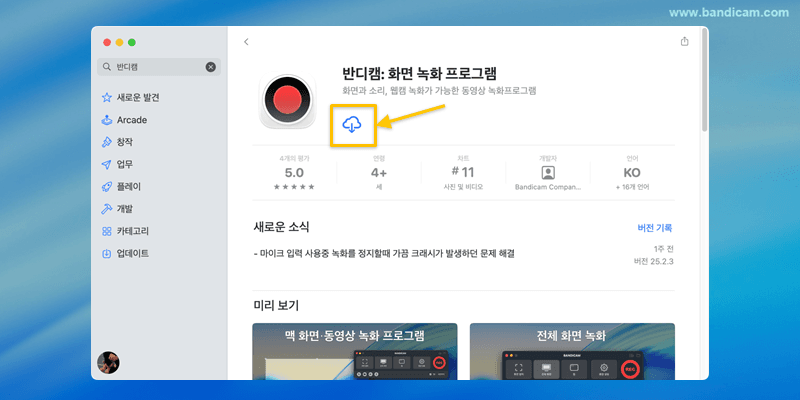Image resolution: width=800 pixels, height=400 pixels.
Task: Clear the search field with the X icon
Action: point(211,67)
